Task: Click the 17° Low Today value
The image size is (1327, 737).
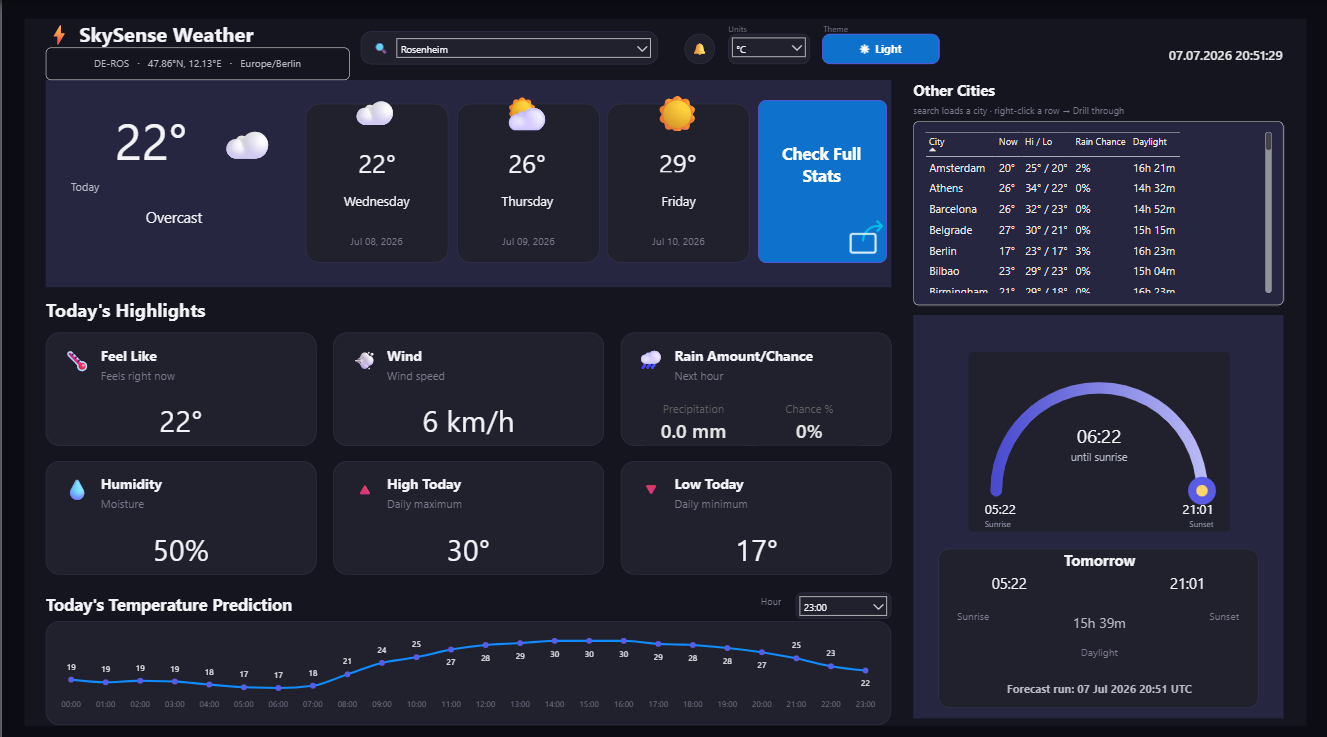Action: (x=756, y=551)
